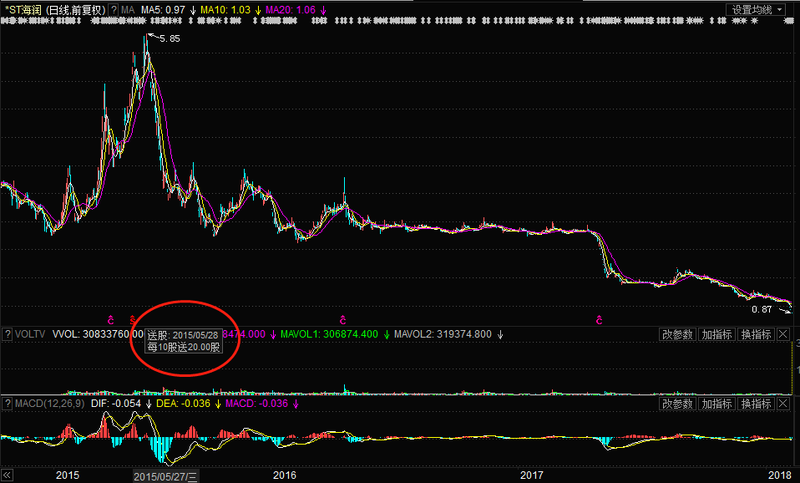Select the DEA: -0.036 value

(183, 404)
